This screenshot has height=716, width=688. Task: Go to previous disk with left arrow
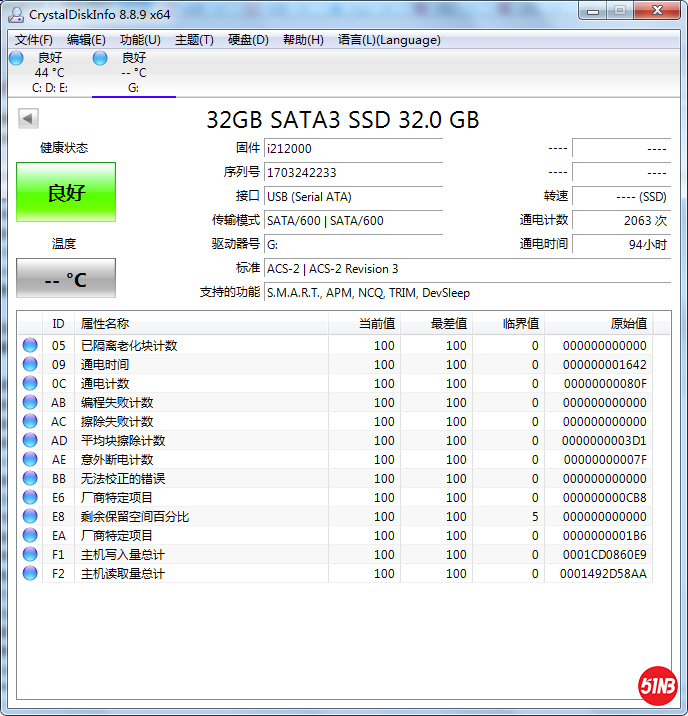(x=28, y=119)
